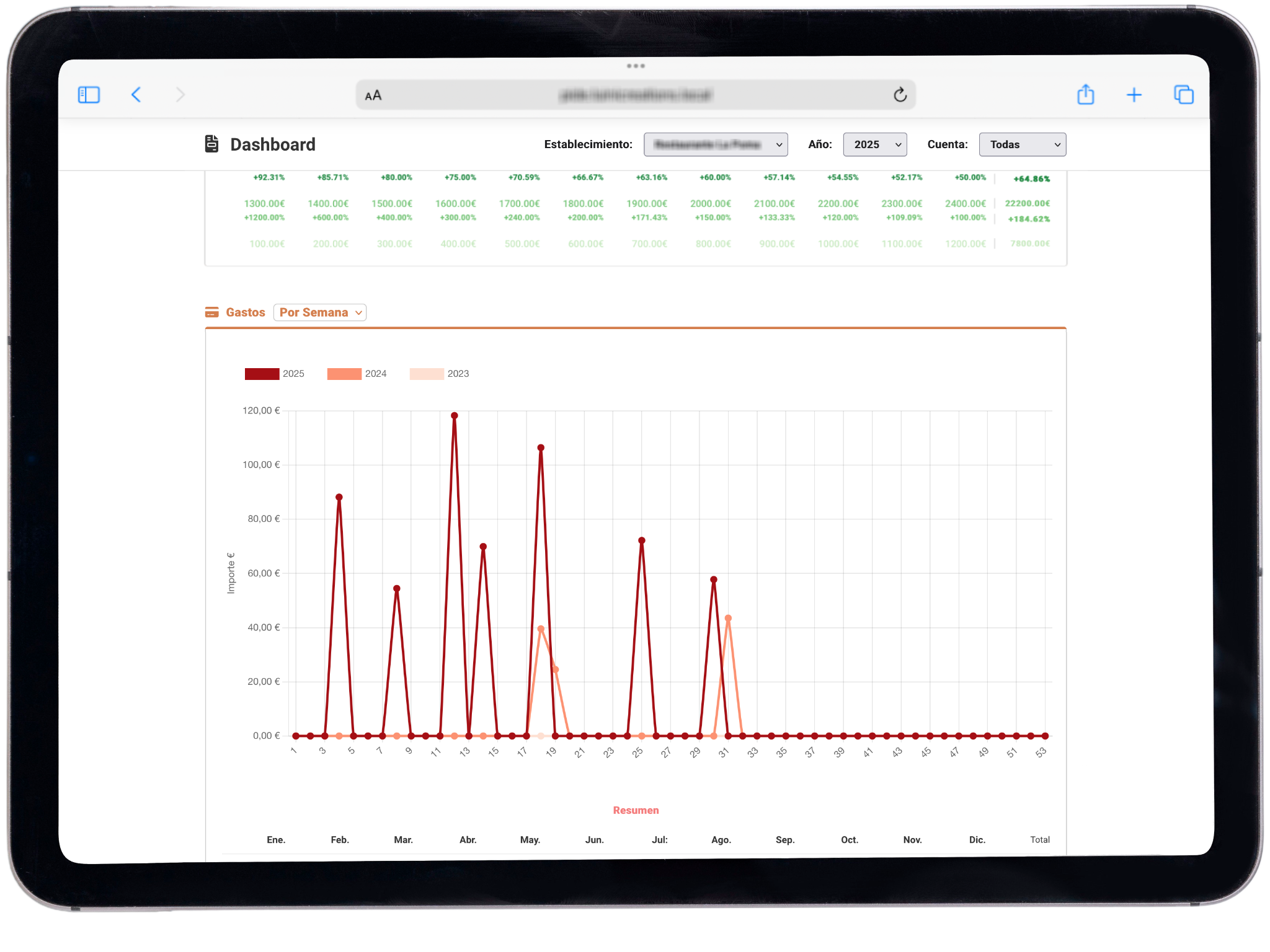Click the Resumen heading link
This screenshot has width=1270, height=952.
(636, 810)
